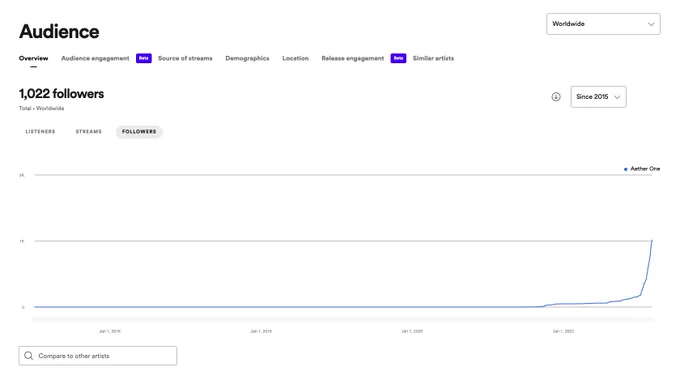Switch to the Audience engagement tab
This screenshot has height=380, width=680.
pyautogui.click(x=95, y=58)
